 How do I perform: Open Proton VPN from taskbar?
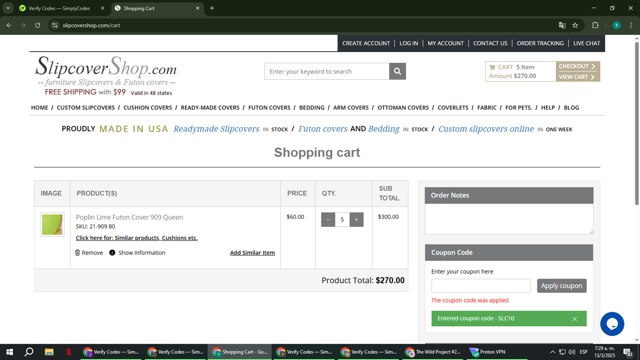tap(488, 352)
